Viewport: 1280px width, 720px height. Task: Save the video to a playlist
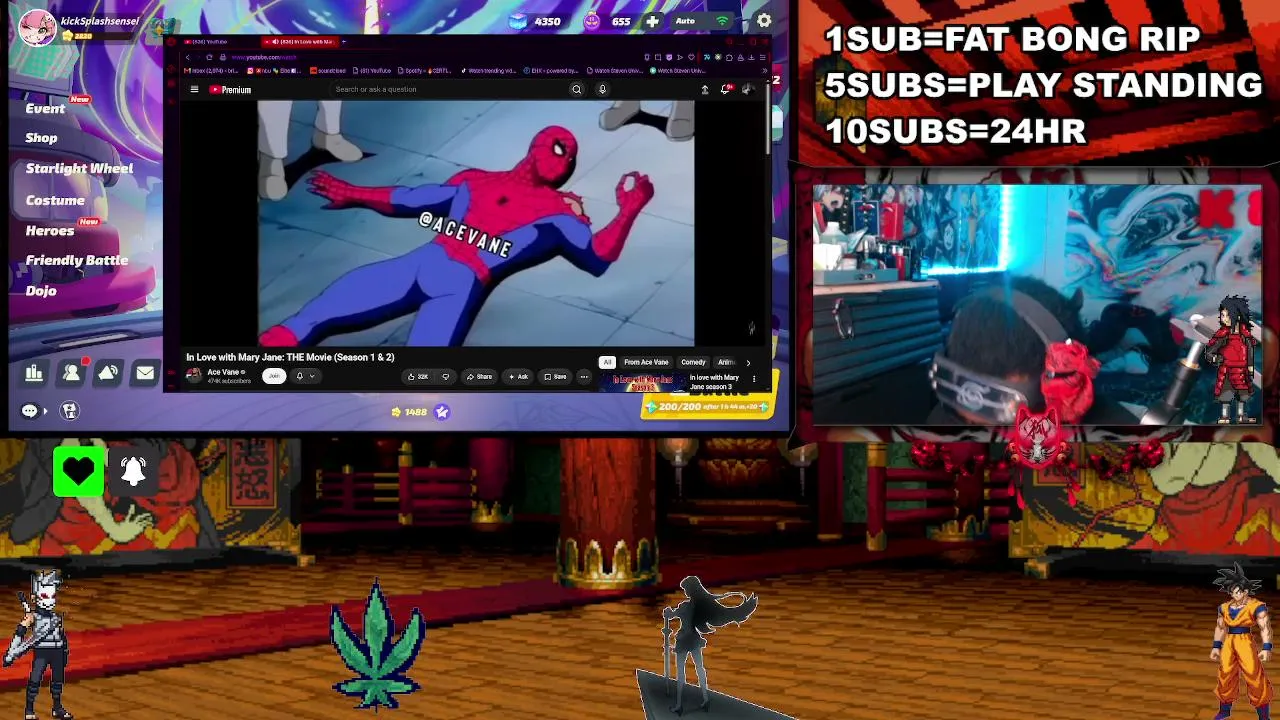[555, 377]
